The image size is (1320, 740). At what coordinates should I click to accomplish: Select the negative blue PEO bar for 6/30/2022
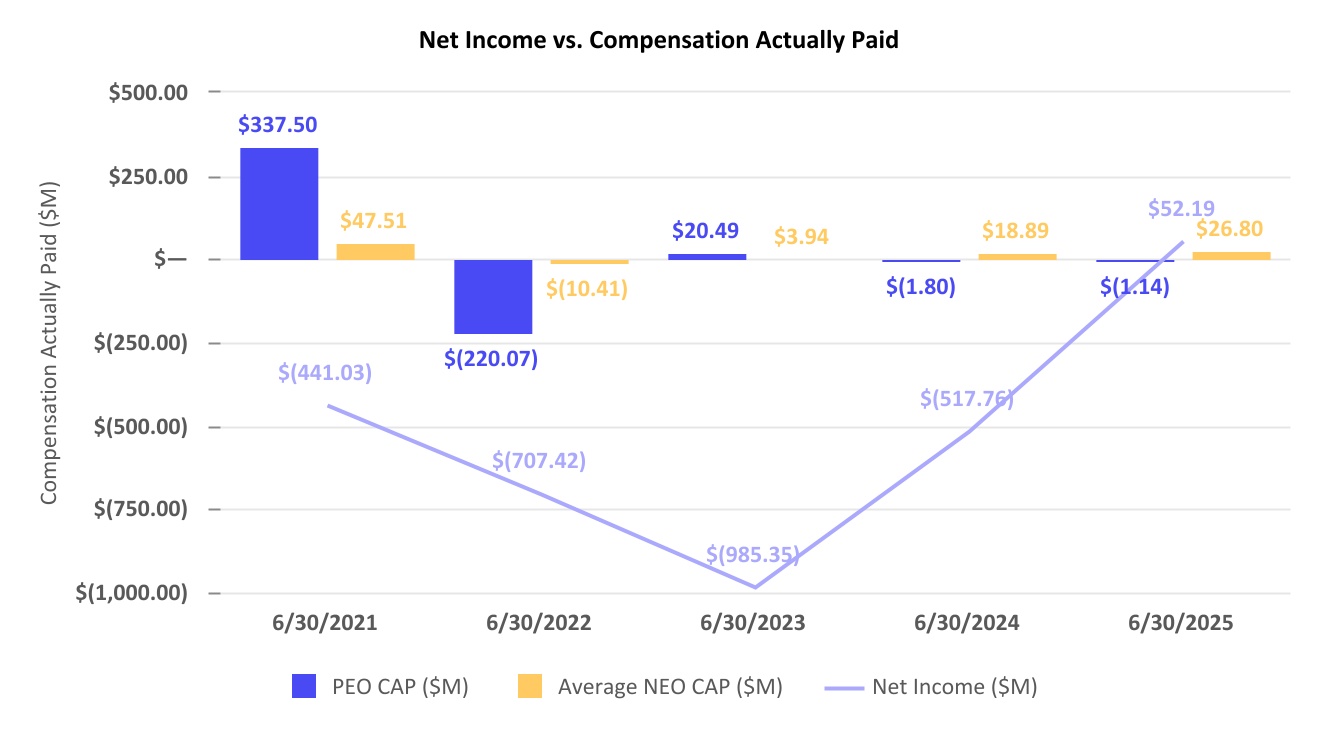tap(493, 297)
